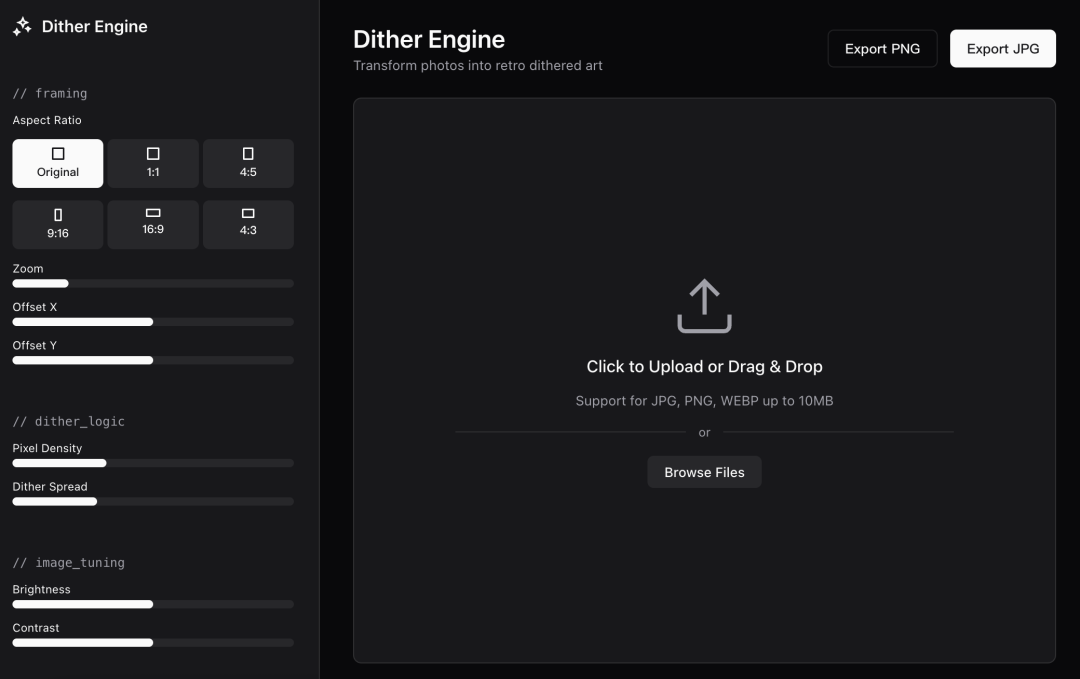Set aspect ratio to 4:5
This screenshot has height=679, width=1080.
248,163
